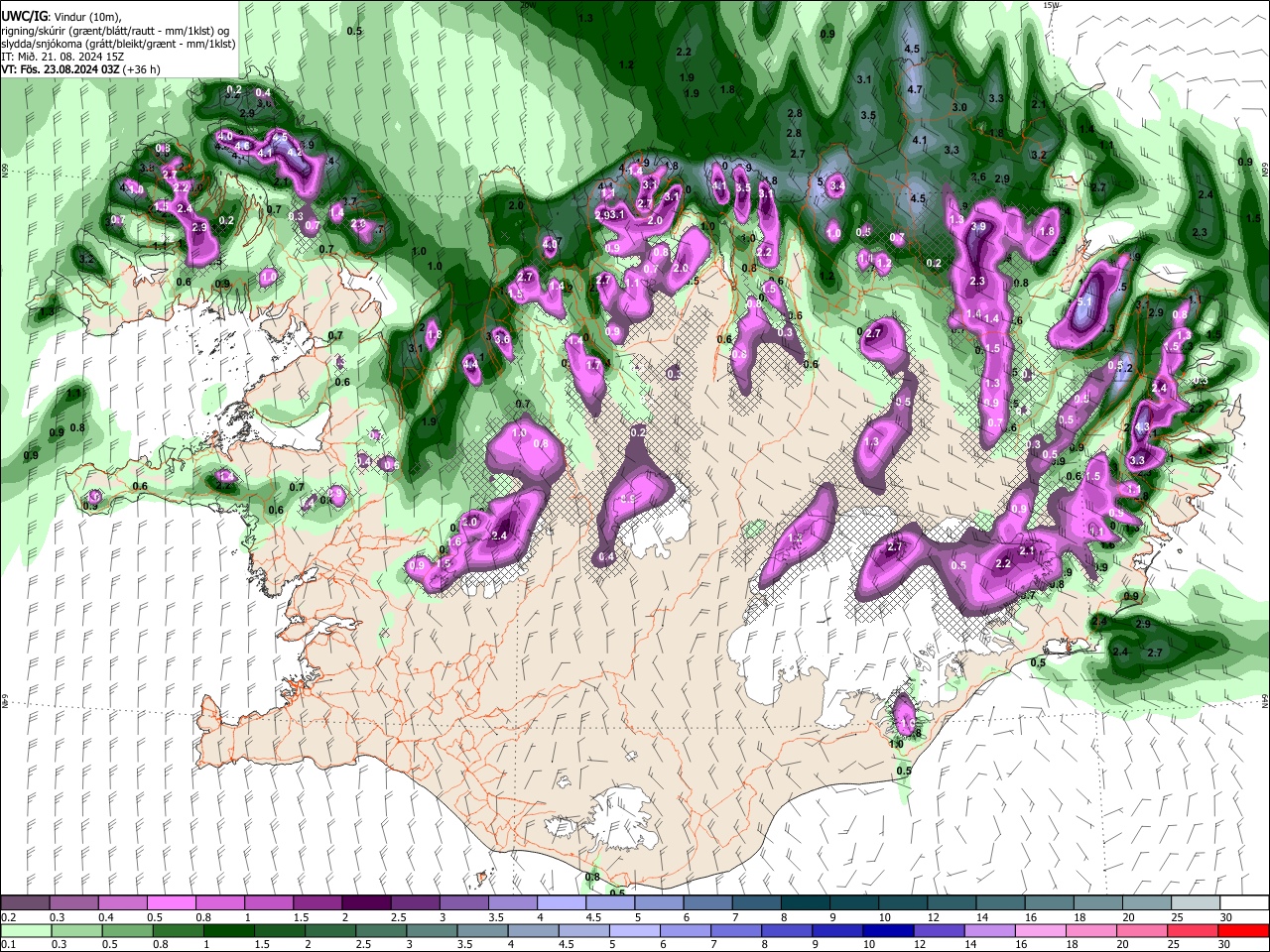This screenshot has width=1270, height=952.
Task: Select the lavender snow-scale swatch at 4
Action: [x=562, y=903]
